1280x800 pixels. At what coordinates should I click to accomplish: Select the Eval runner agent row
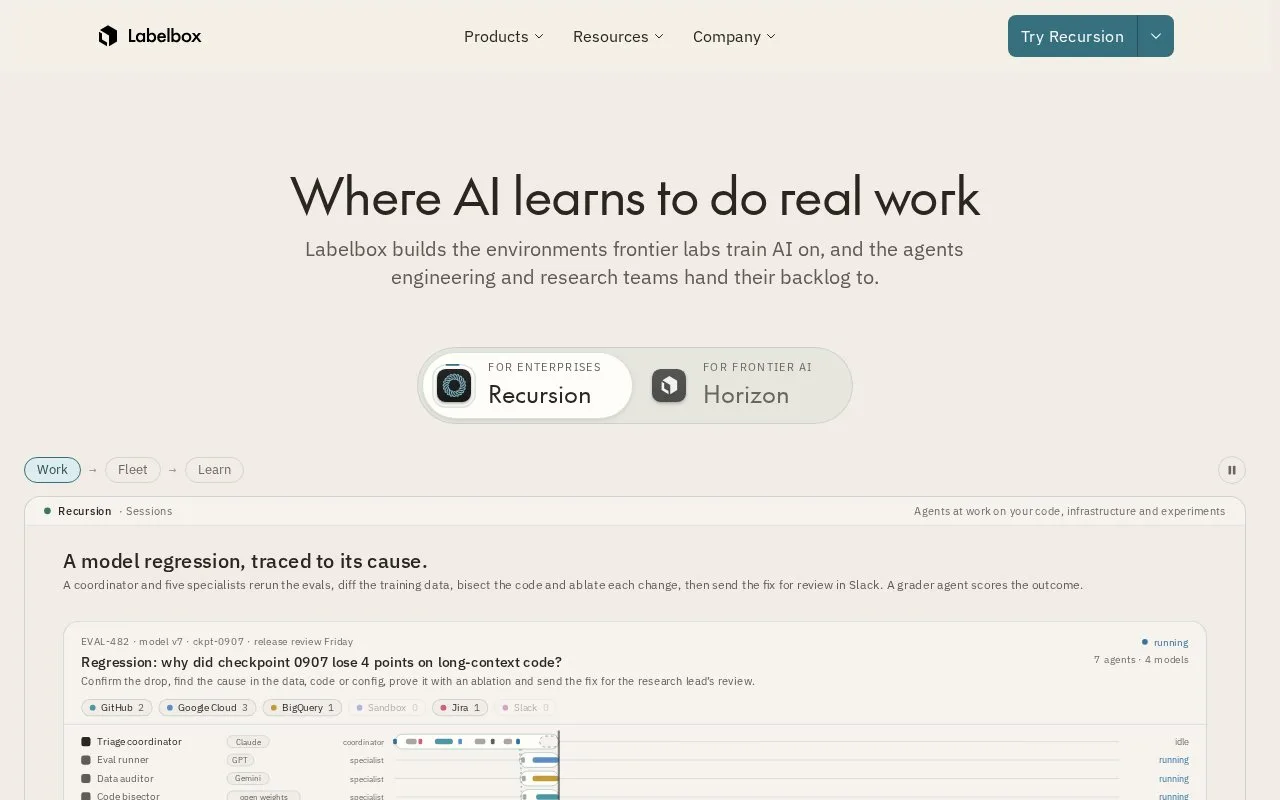pos(635,760)
